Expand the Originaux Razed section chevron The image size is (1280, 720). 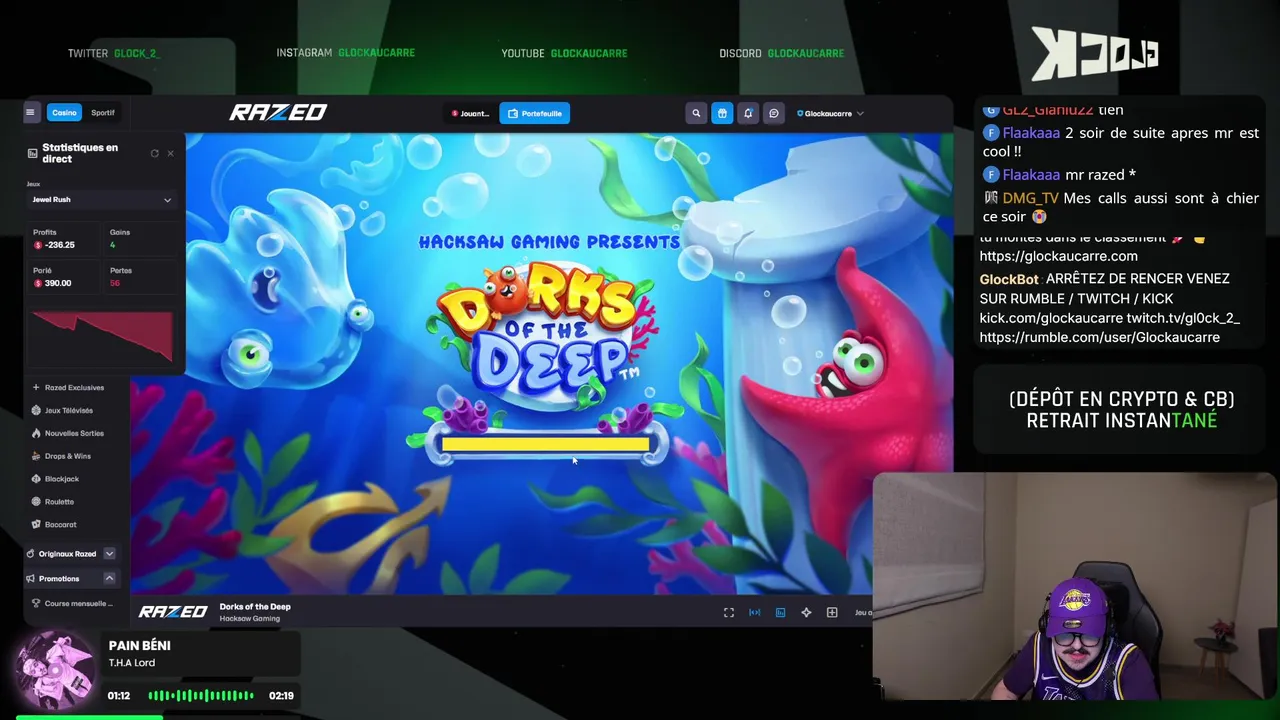[109, 553]
